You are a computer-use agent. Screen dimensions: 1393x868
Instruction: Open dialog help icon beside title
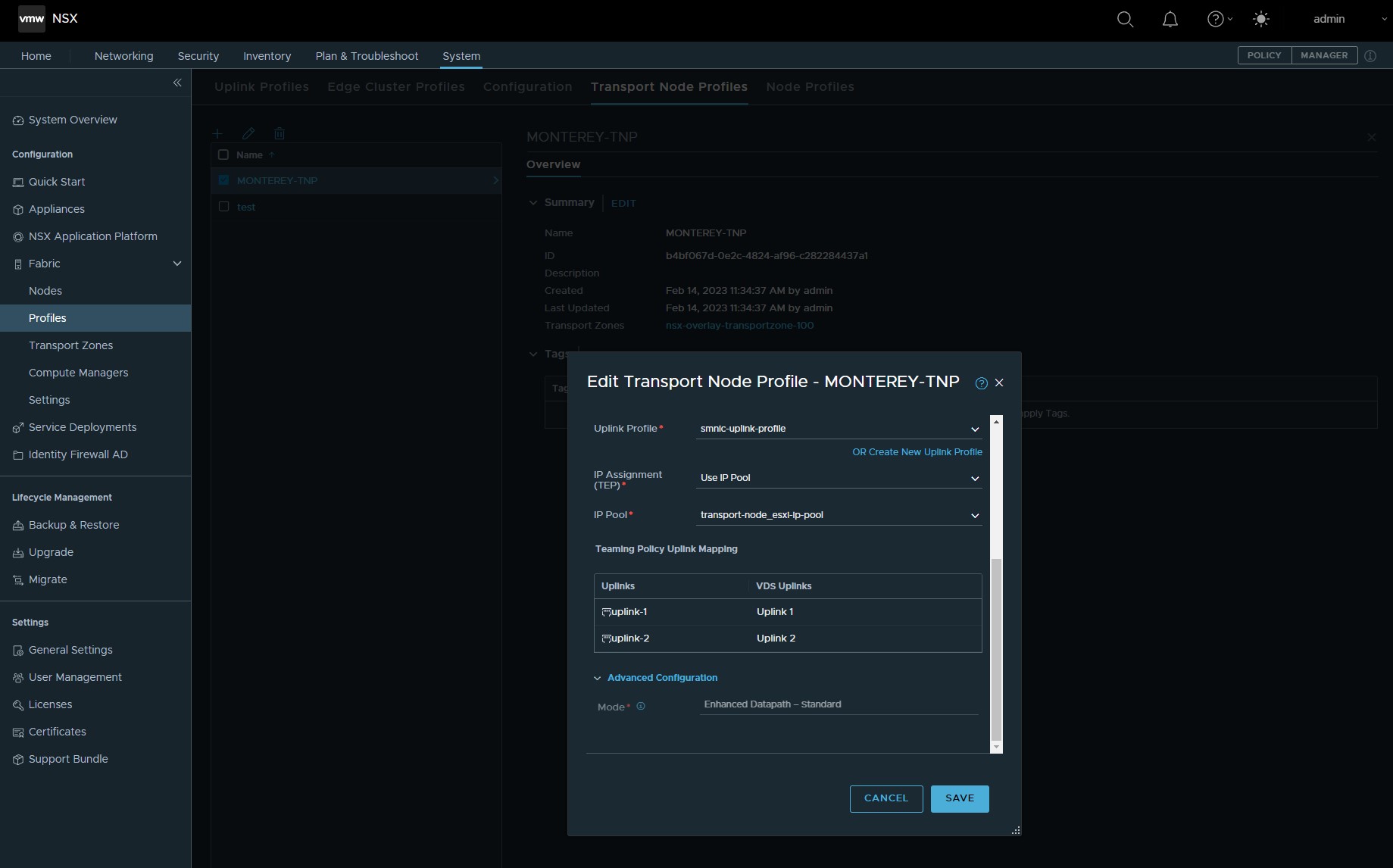pos(981,383)
